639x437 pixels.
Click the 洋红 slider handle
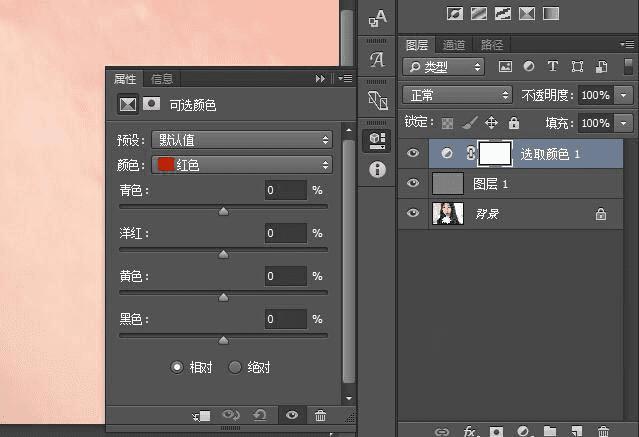[223, 254]
